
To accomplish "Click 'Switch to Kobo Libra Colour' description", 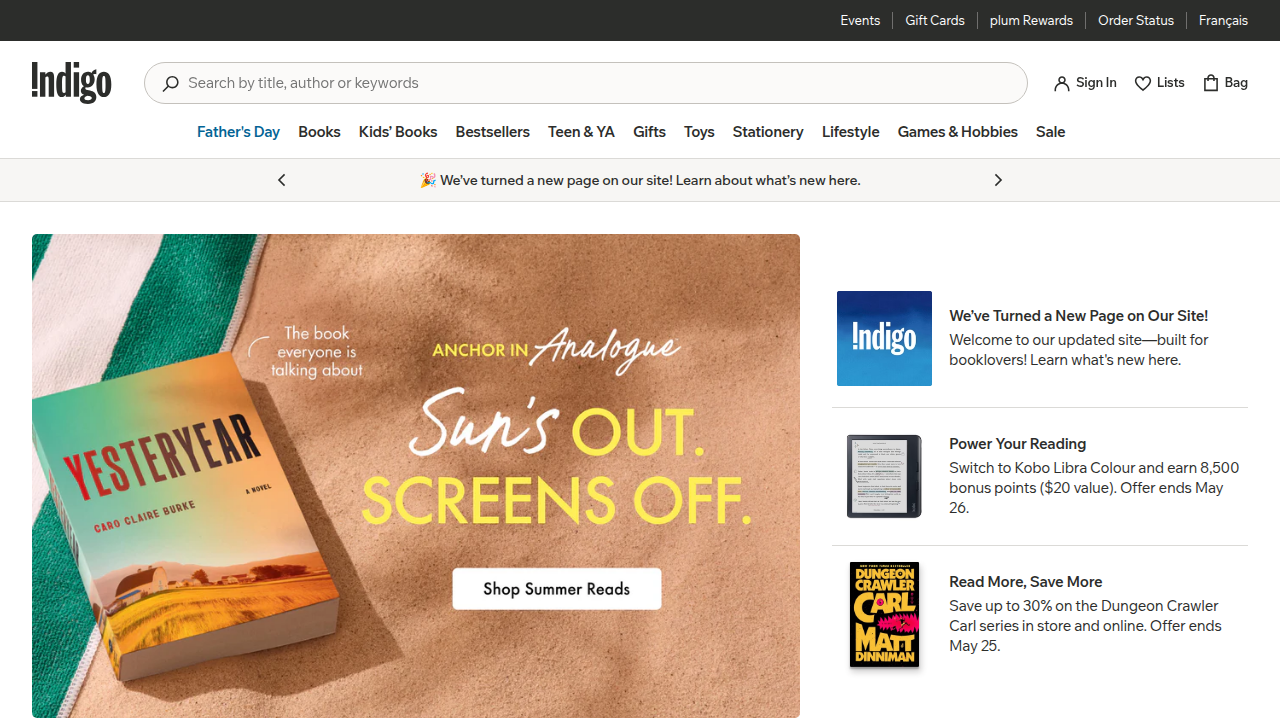I will click(x=1094, y=488).
